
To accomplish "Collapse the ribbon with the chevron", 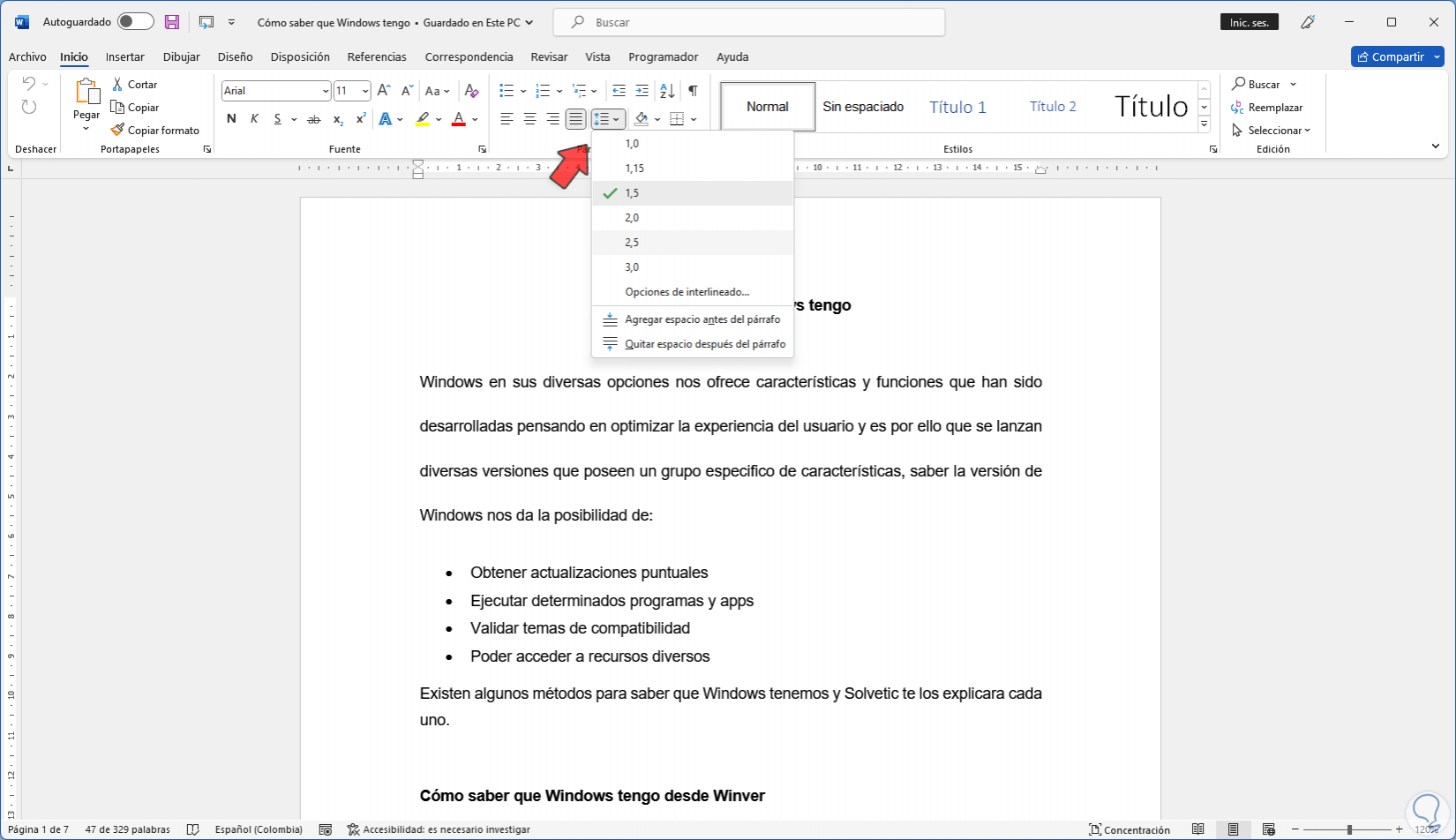I will coord(1436,146).
